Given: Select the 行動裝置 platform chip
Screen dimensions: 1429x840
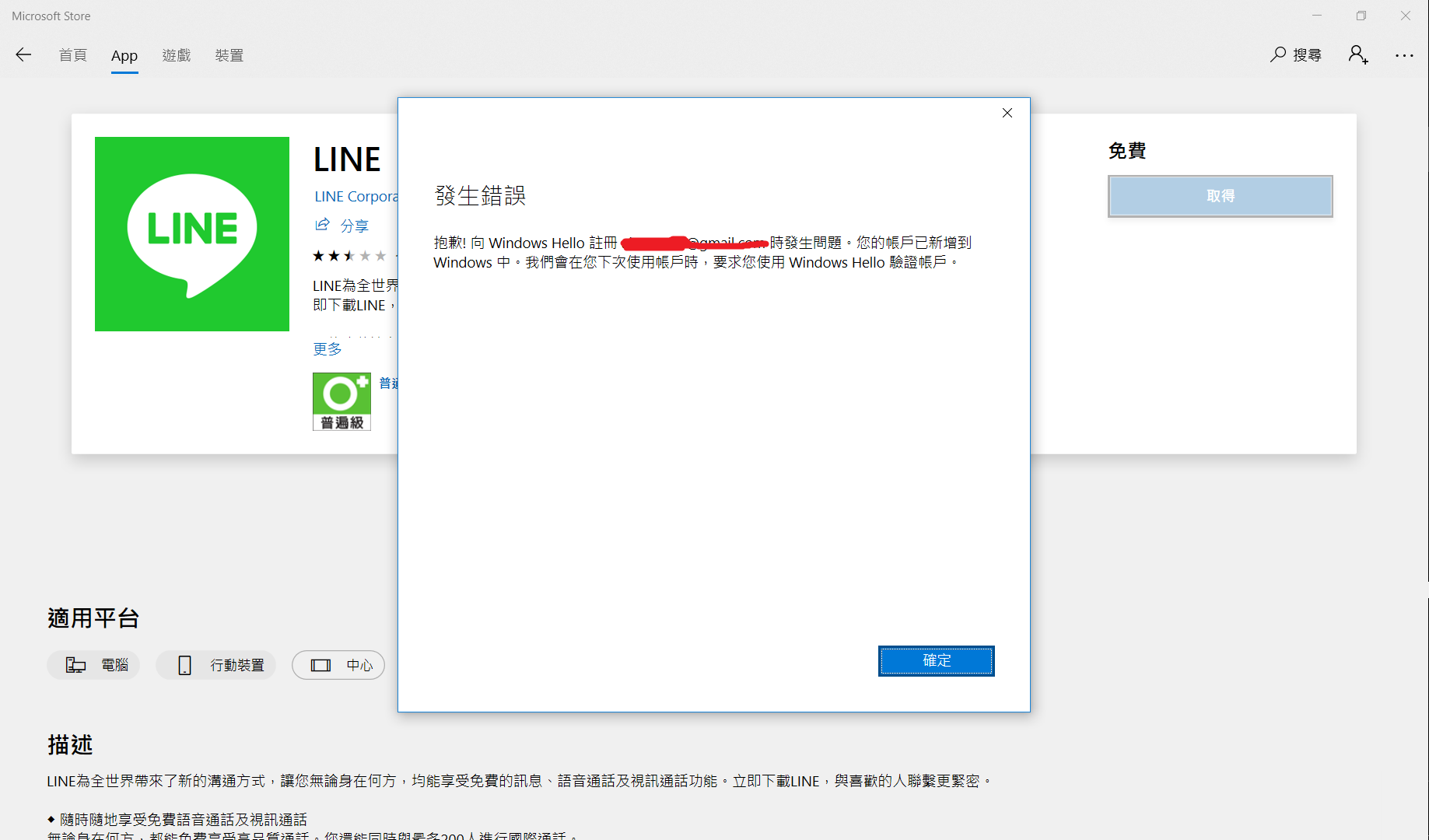Looking at the screenshot, I should [216, 665].
